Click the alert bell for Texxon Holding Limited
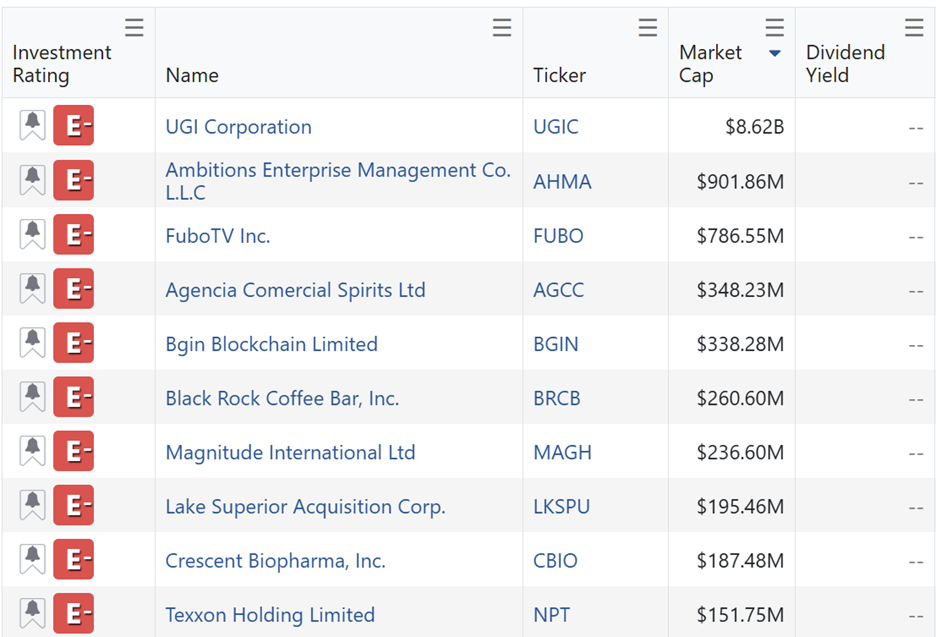The height and width of the screenshot is (637, 936). tap(32, 614)
